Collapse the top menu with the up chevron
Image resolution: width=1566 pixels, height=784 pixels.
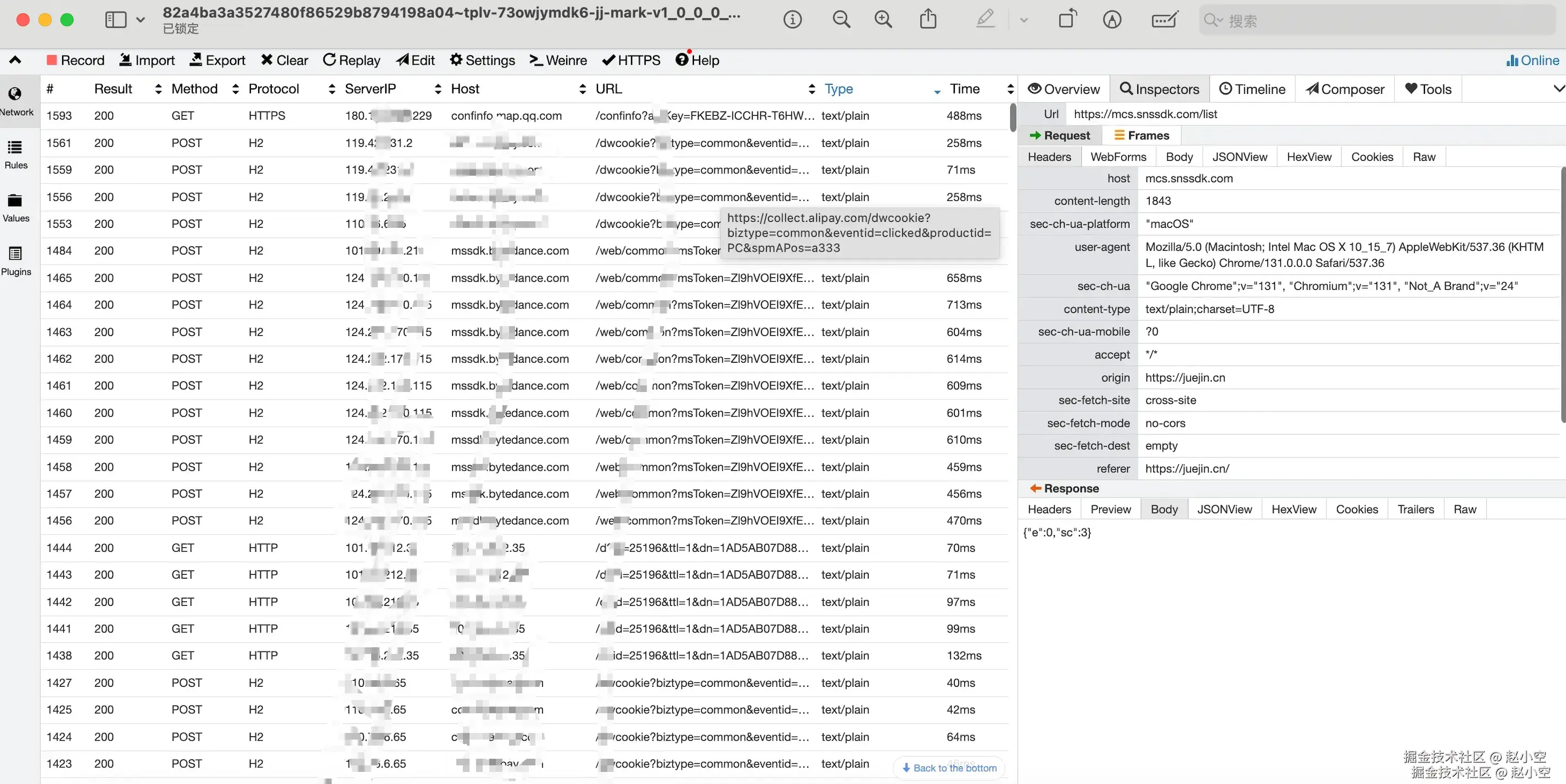click(x=15, y=59)
